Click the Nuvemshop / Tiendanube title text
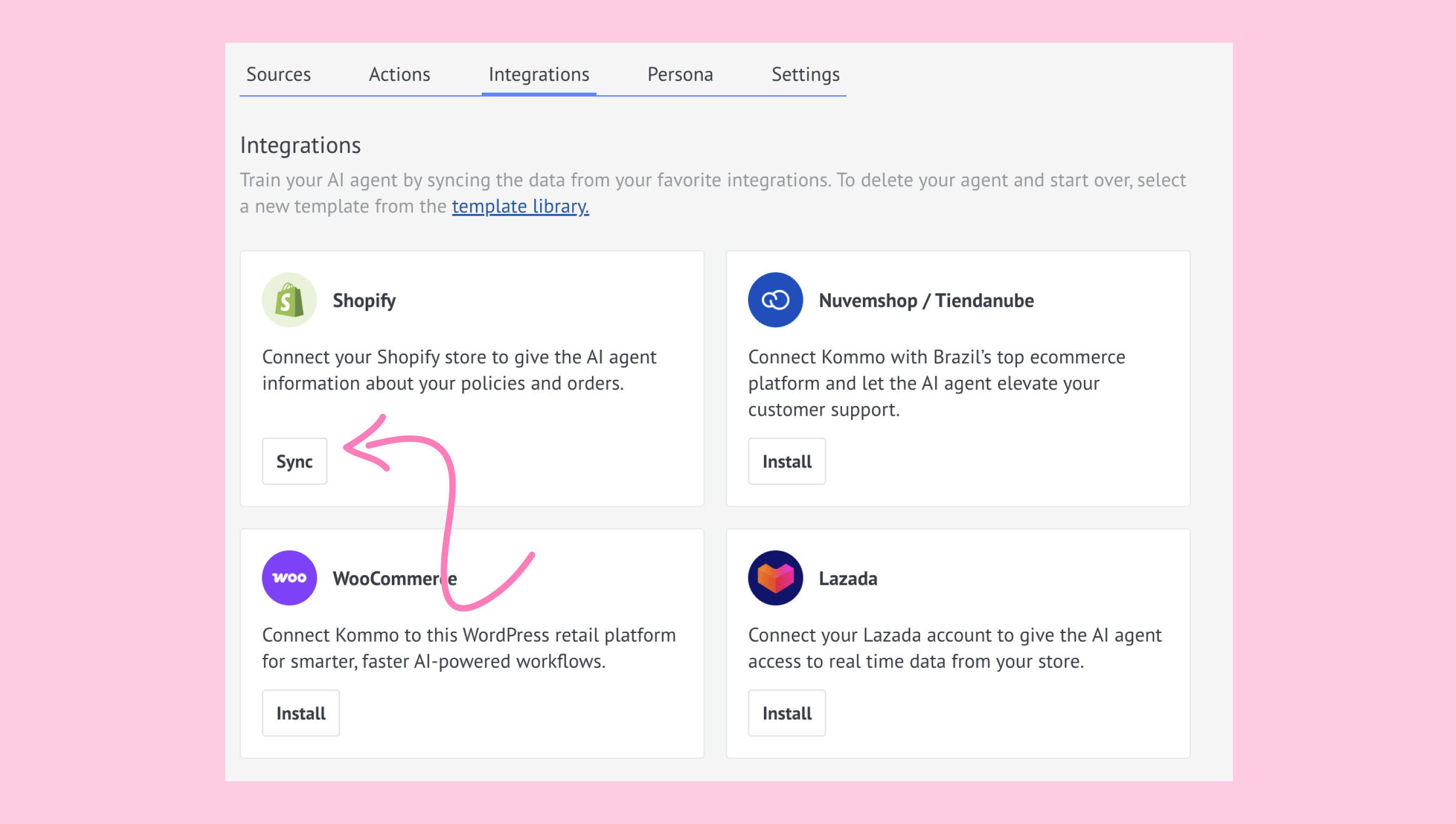The image size is (1456, 824). pyautogui.click(x=926, y=301)
